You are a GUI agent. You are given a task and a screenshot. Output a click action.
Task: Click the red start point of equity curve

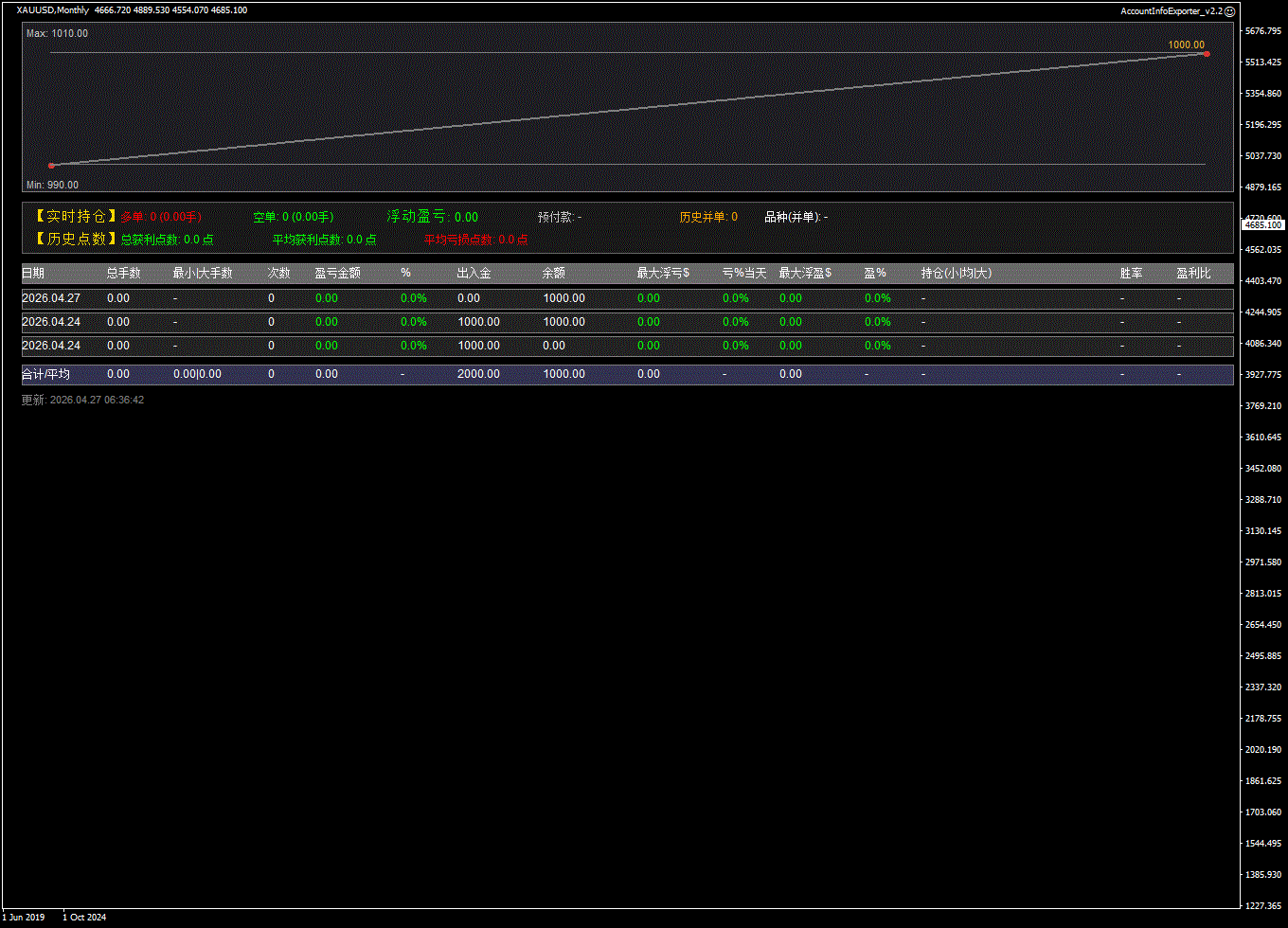pos(51,166)
